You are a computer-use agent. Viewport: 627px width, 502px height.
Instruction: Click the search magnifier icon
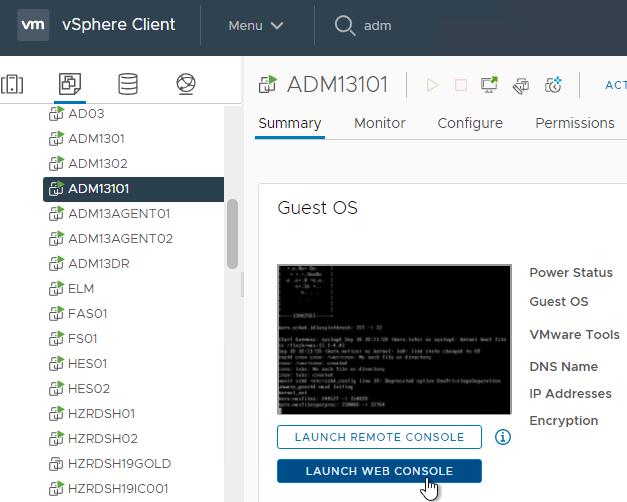click(x=344, y=26)
